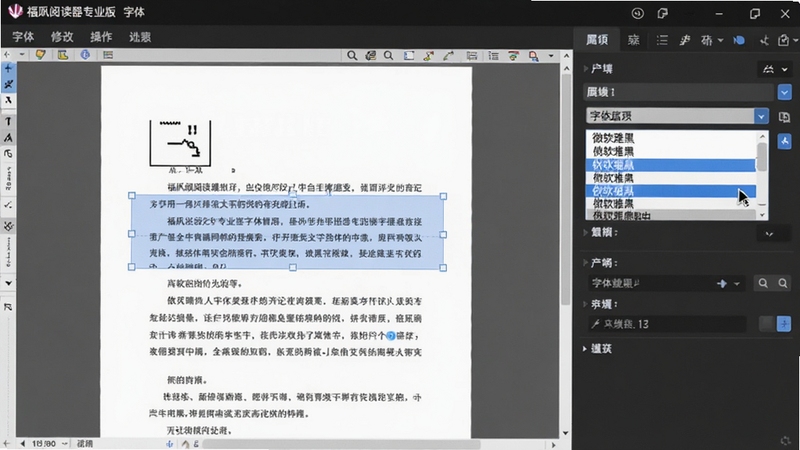The height and width of the screenshot is (450, 800).
Task: Open toolbar overflow dropdown arrow
Action: click(551, 55)
